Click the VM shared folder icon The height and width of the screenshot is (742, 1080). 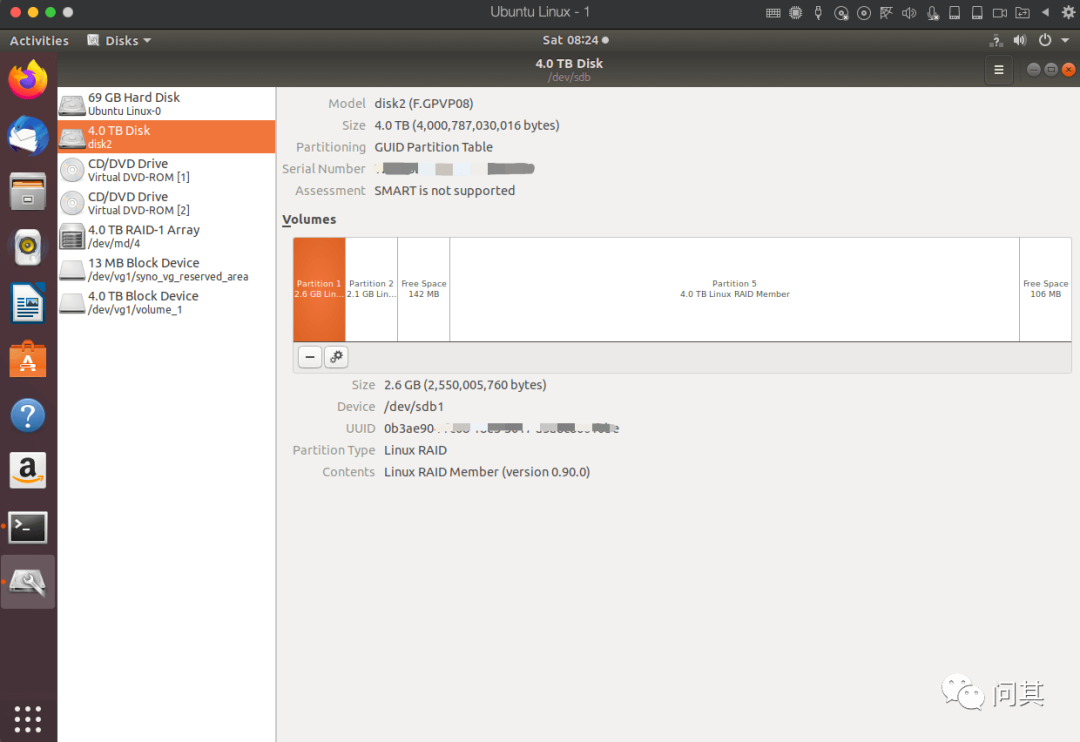click(x=1023, y=12)
